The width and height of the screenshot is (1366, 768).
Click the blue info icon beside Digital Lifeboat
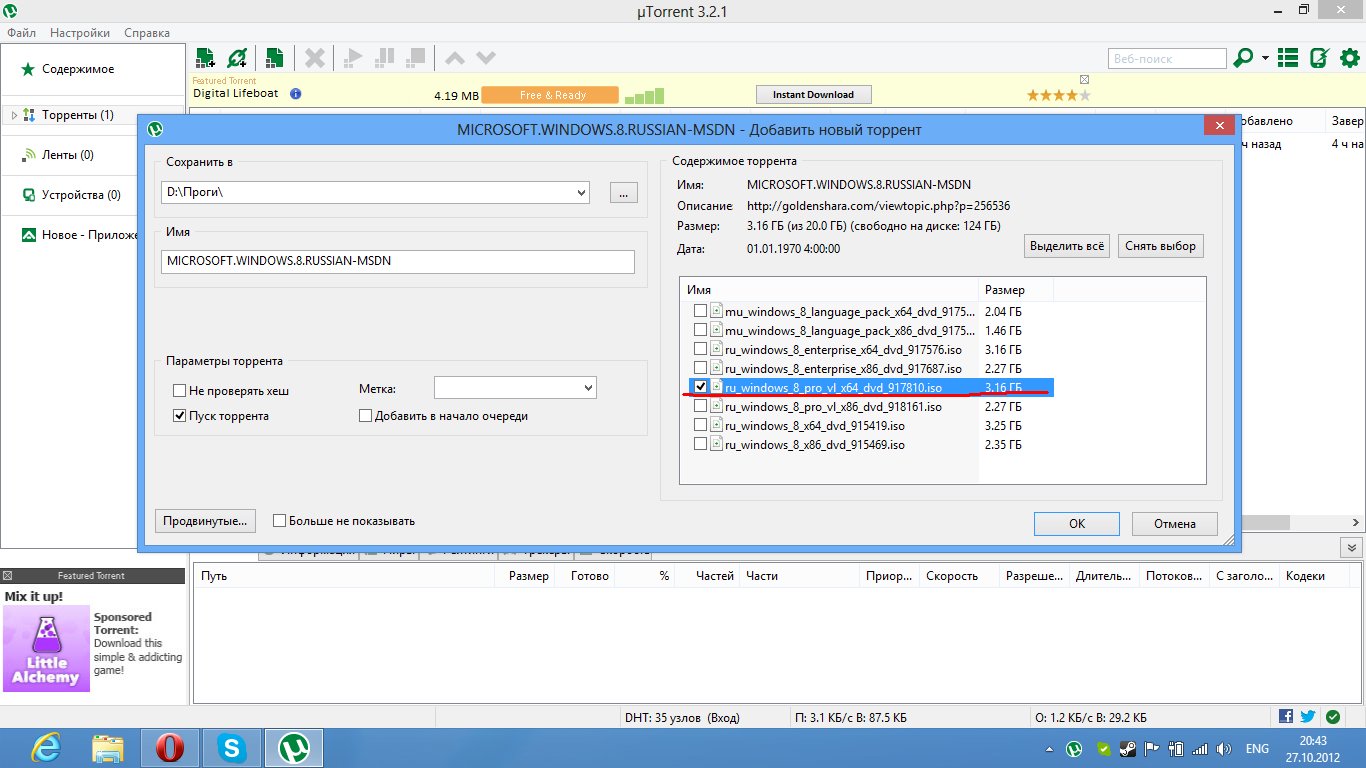(297, 94)
